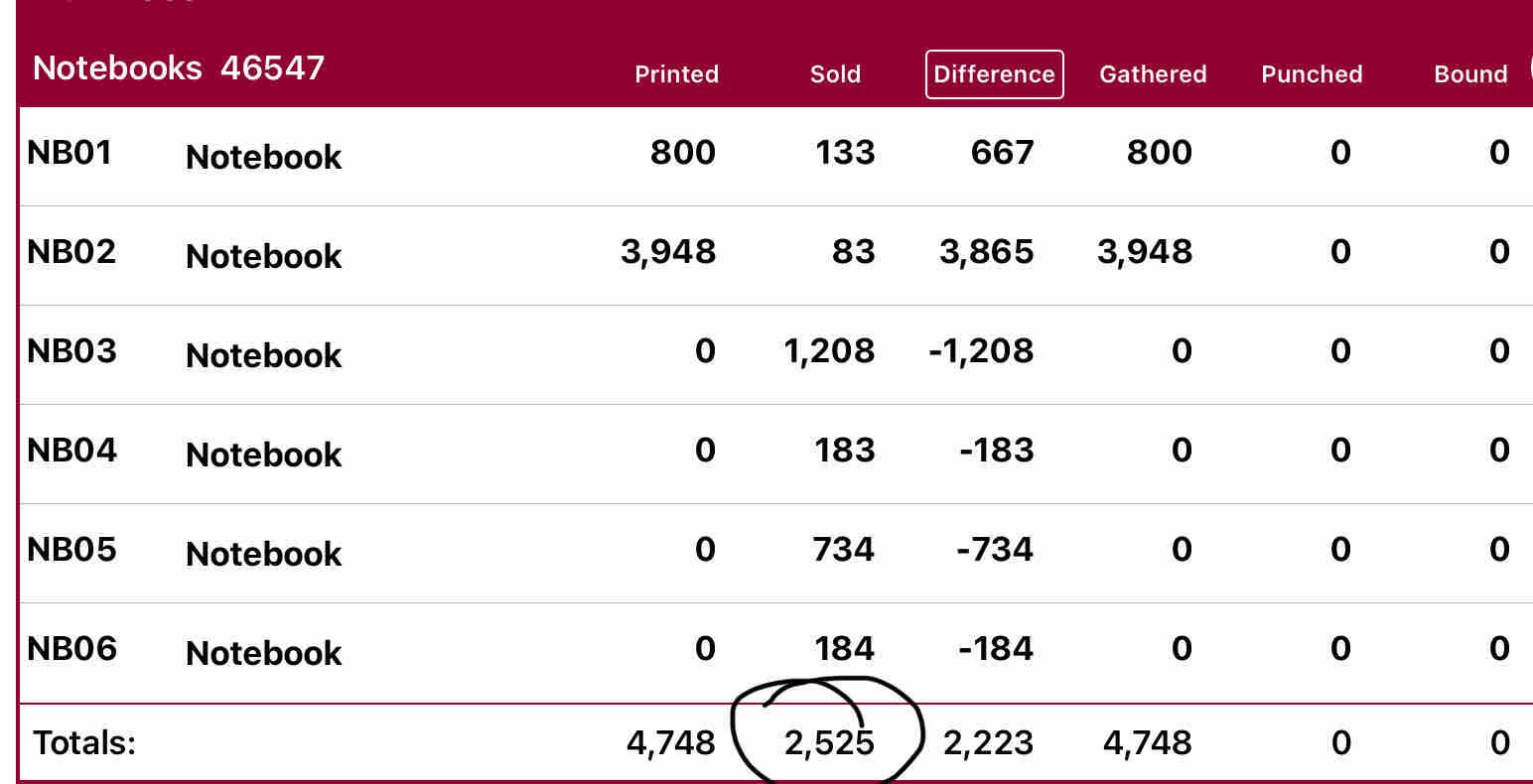Click the circled Sold total 2,525
Image resolution: width=1533 pixels, height=784 pixels.
(829, 742)
